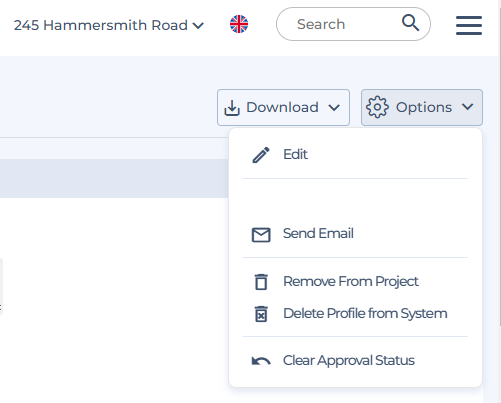Click the crossed bin Delete Profile icon
Screen dimensions: 501x403
[x=261, y=314]
